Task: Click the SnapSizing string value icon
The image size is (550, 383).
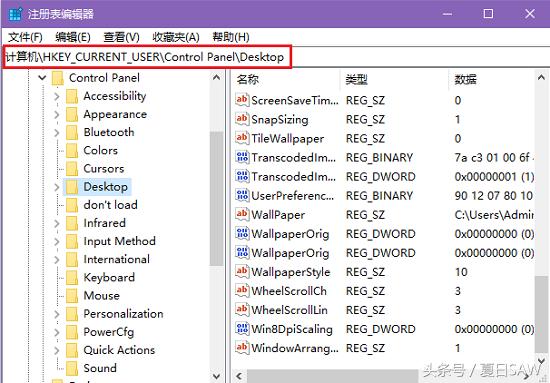Action: click(x=242, y=119)
